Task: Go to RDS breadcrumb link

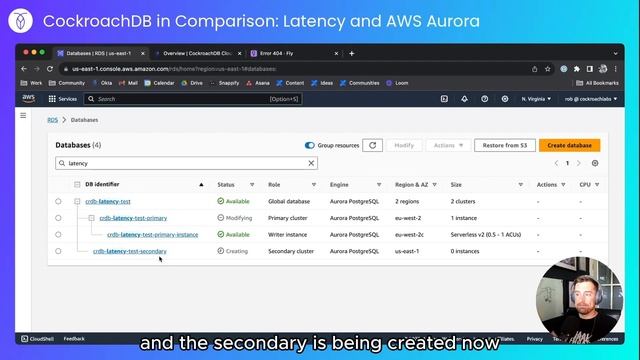Action: (53, 120)
